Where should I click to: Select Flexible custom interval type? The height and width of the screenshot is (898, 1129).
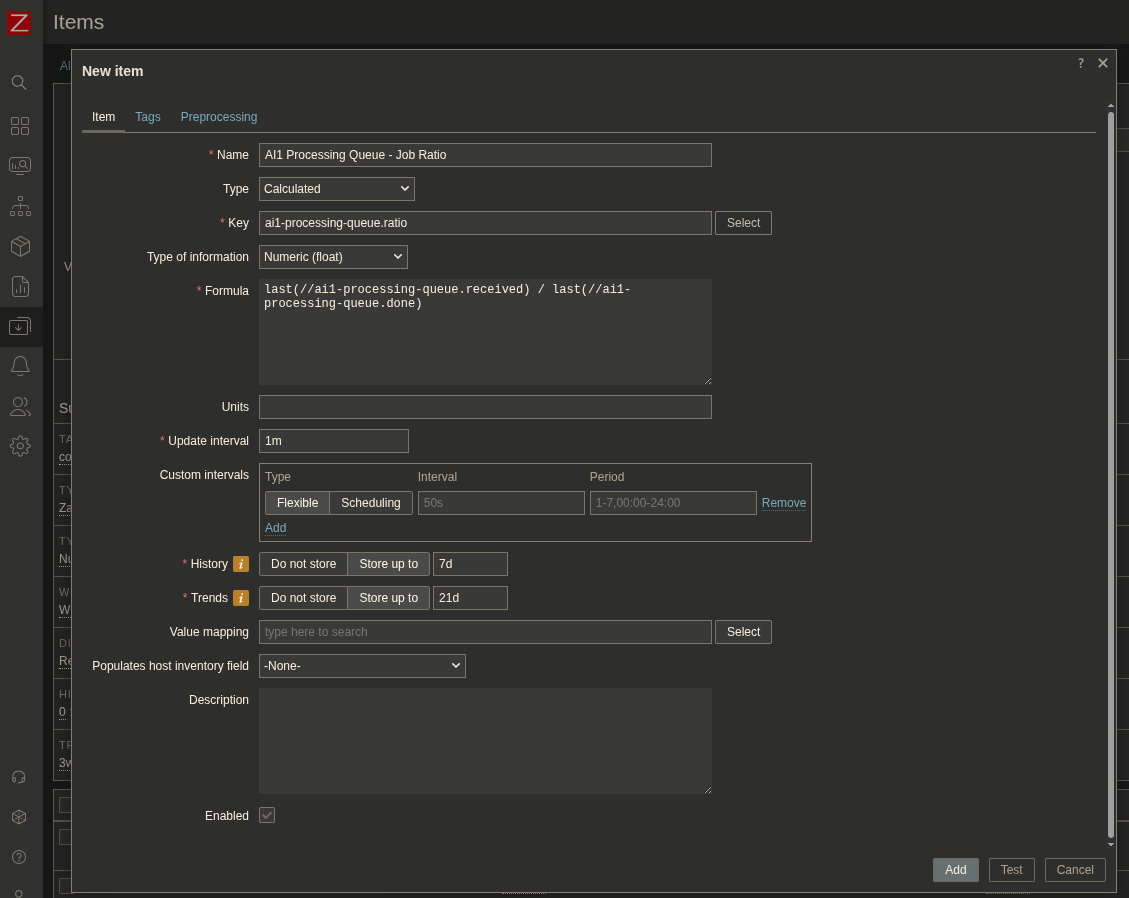tap(297, 503)
